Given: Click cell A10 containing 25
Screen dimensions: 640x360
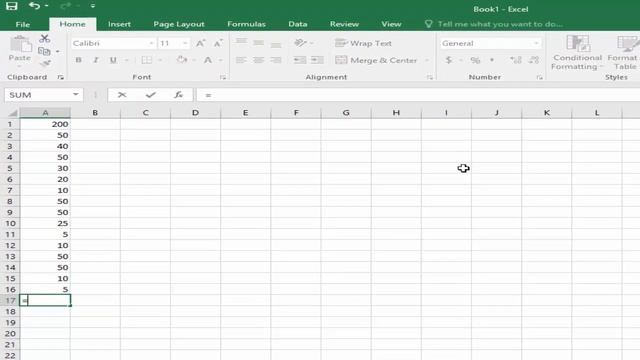Looking at the screenshot, I should [x=45, y=223].
